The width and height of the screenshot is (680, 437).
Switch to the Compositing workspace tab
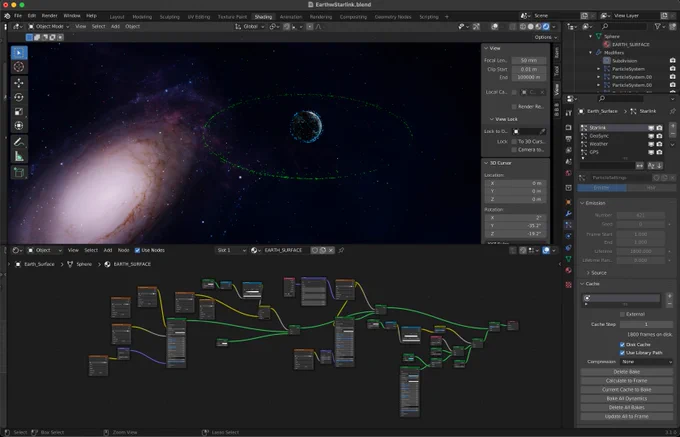[x=353, y=17]
